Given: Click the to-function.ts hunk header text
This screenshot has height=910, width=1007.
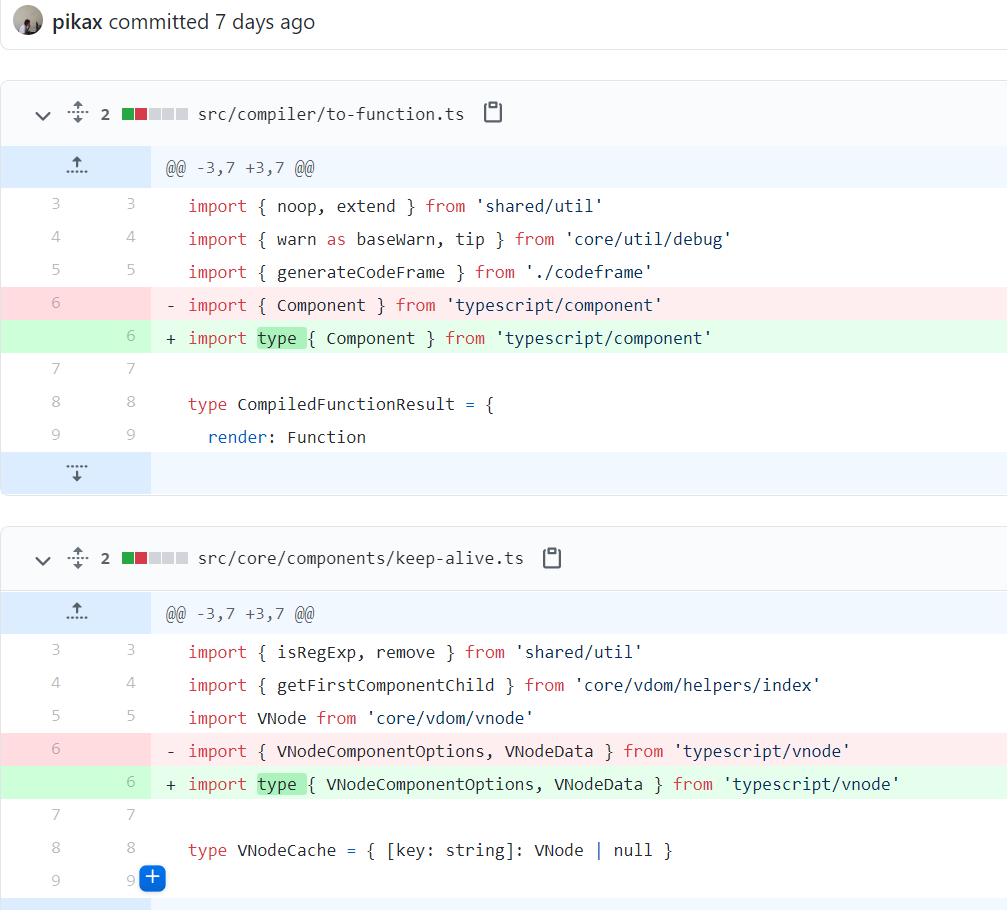Looking at the screenshot, I should pyautogui.click(x=240, y=168).
